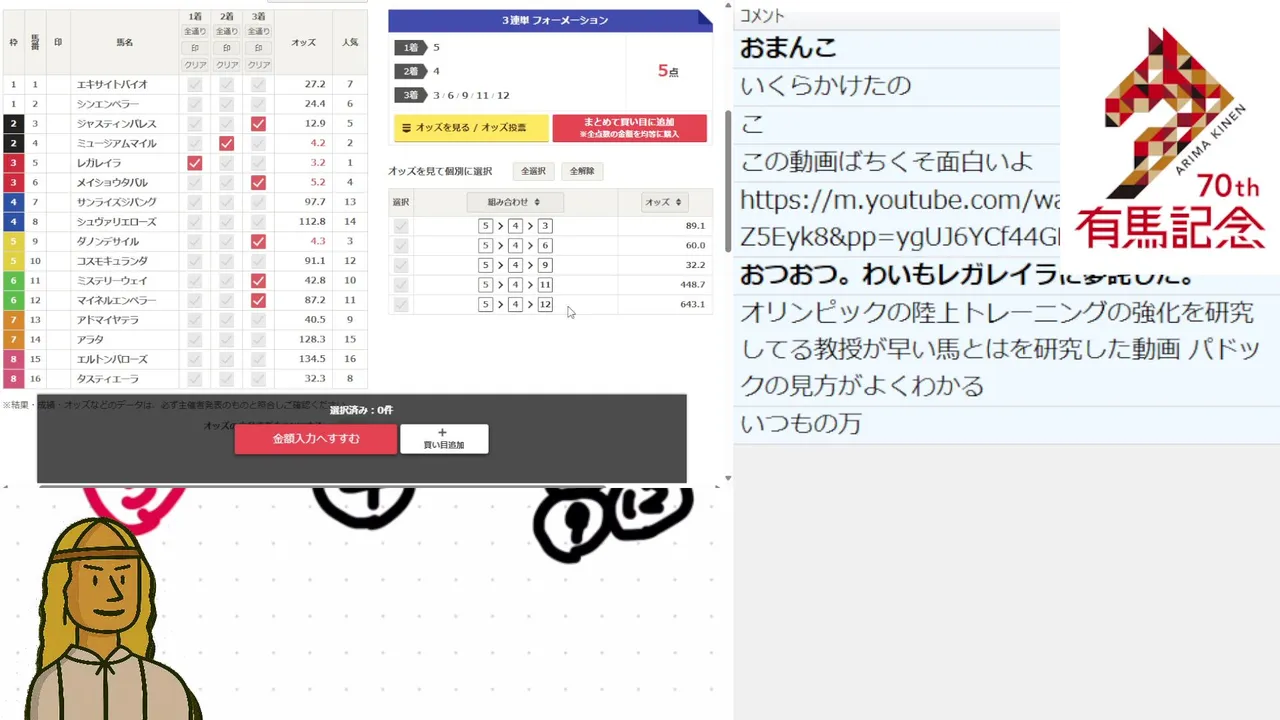The width and height of the screenshot is (1280, 720).
Task: Click horse name エルトンバローズ
Action: (x=112, y=359)
